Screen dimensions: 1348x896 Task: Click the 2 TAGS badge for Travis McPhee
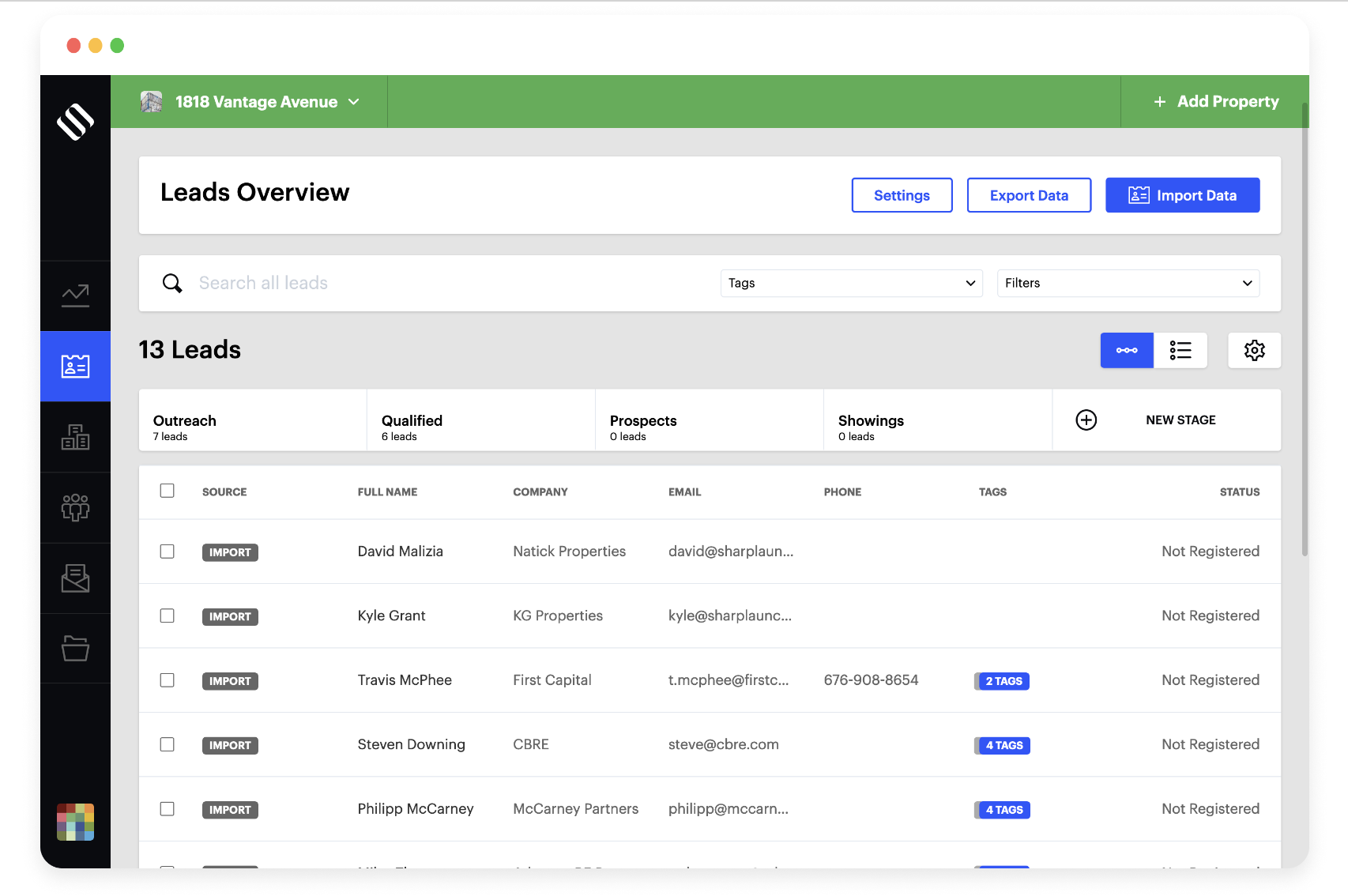pos(1002,681)
